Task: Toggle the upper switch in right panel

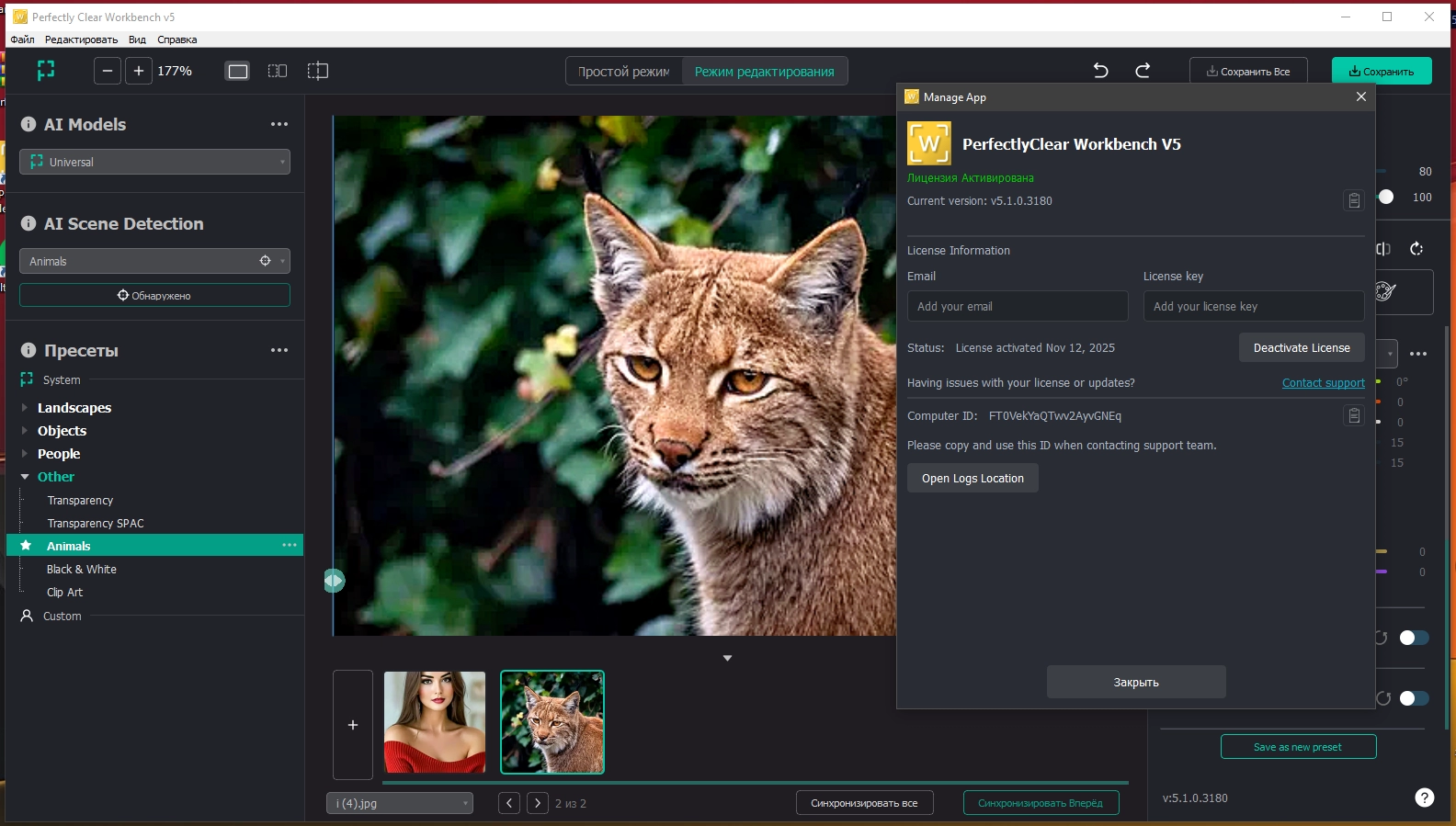Action: [x=1414, y=638]
